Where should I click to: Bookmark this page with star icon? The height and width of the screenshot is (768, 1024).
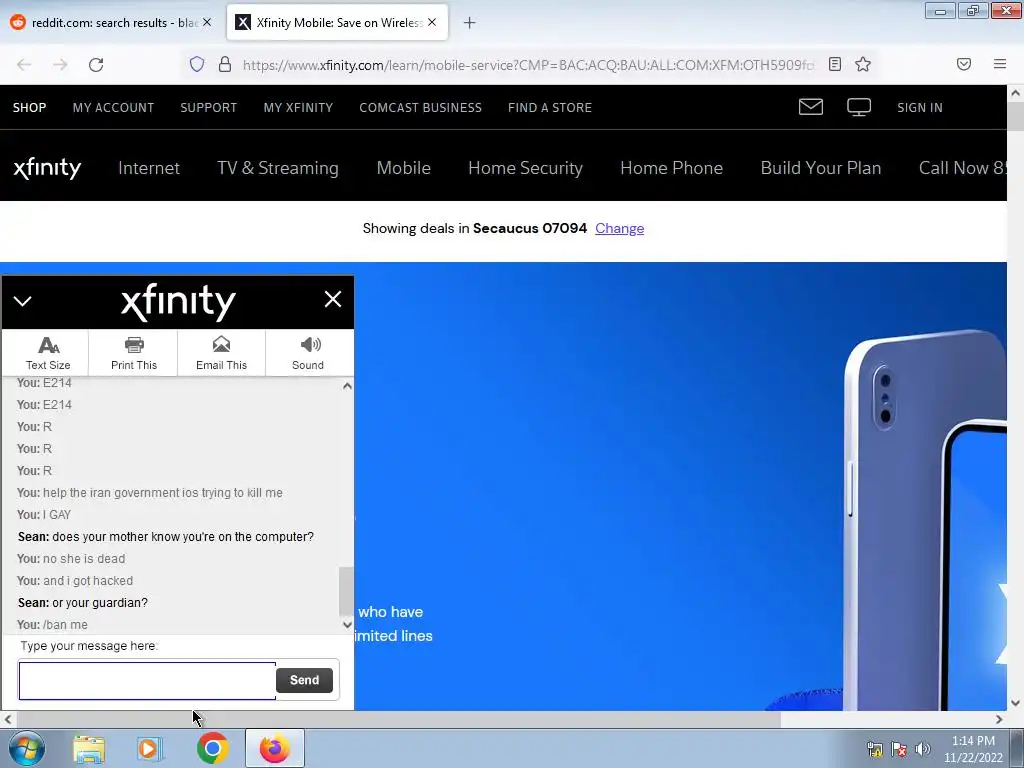click(x=863, y=64)
